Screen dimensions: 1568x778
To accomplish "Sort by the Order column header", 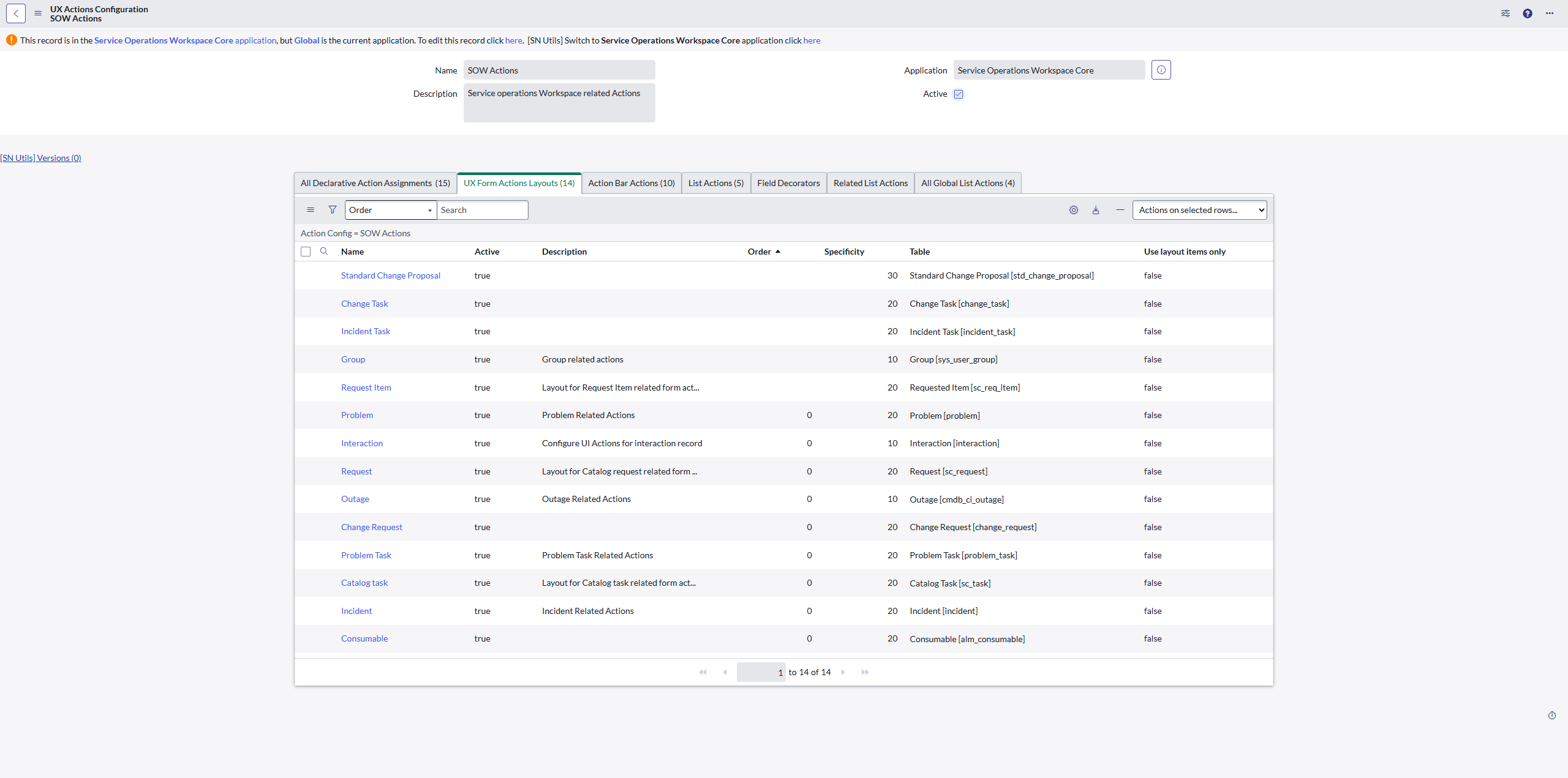I will click(x=759, y=252).
